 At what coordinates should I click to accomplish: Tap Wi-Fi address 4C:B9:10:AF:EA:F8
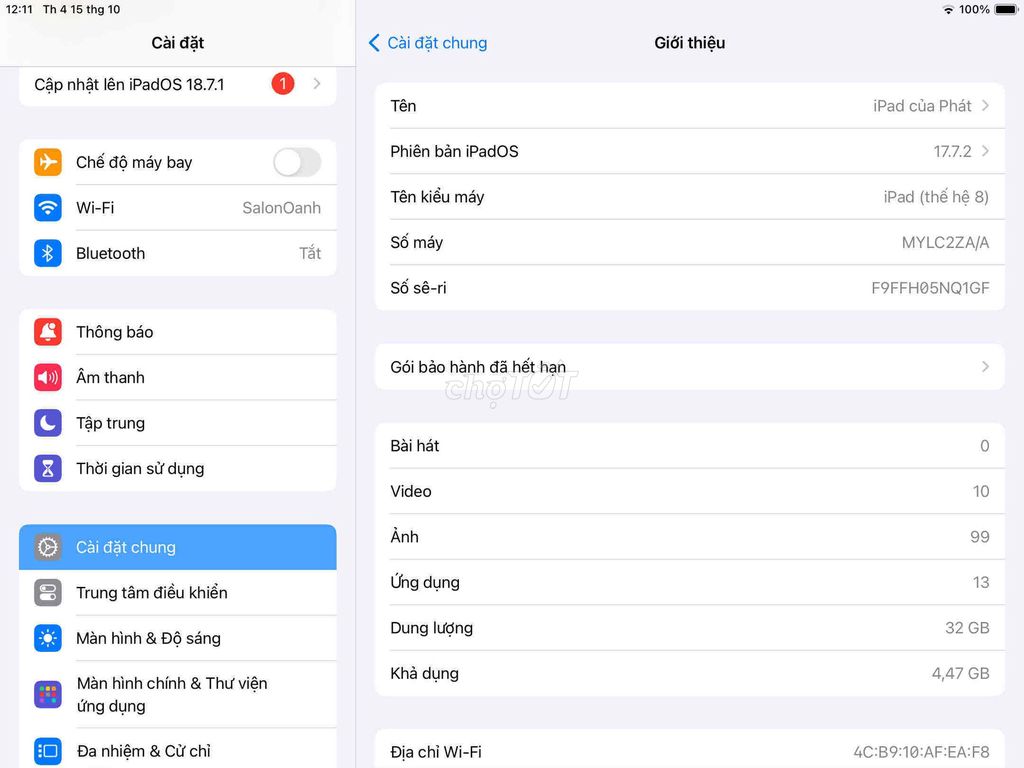coord(921,752)
